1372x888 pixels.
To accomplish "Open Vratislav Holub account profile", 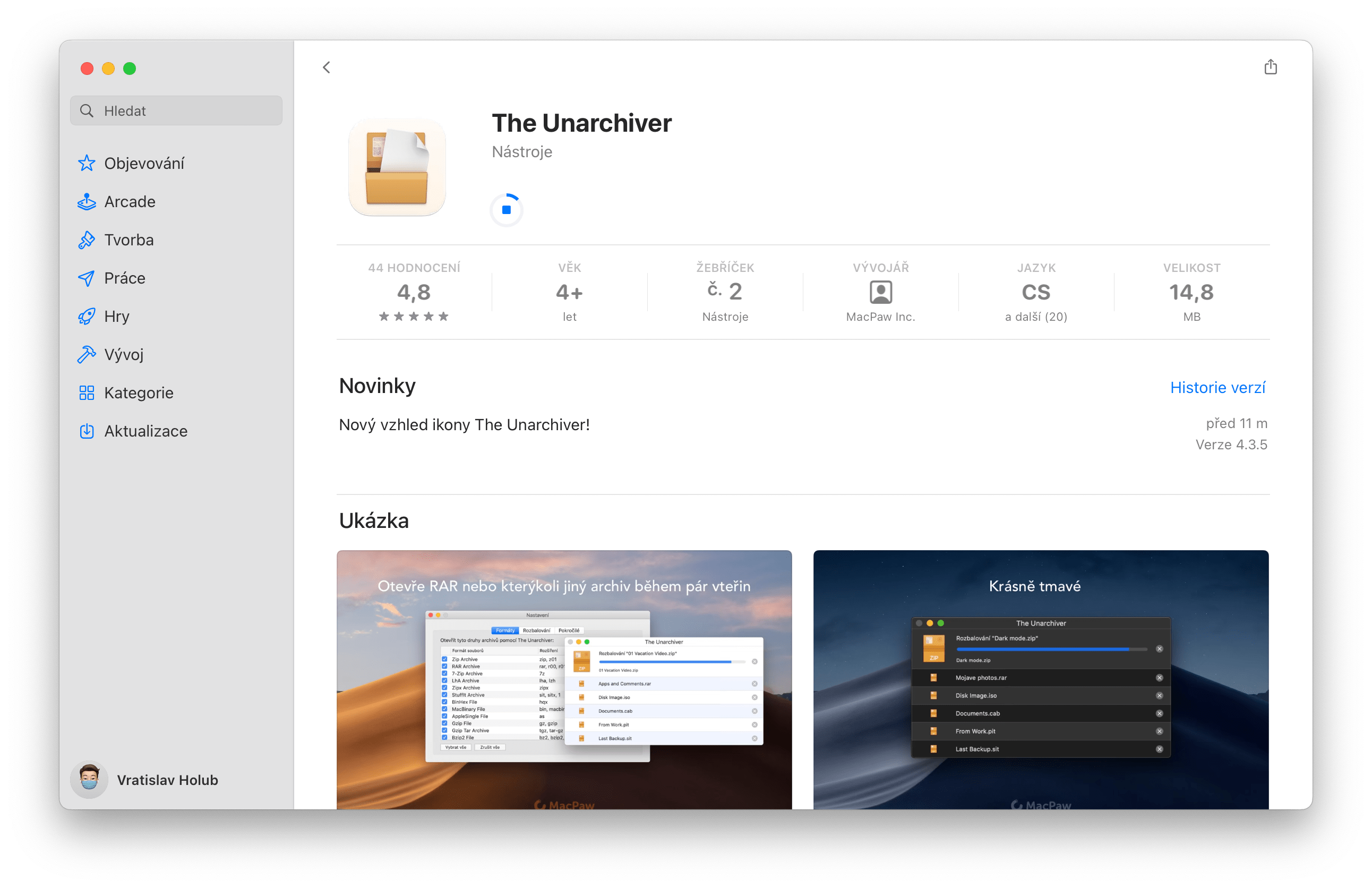I will pos(167,780).
